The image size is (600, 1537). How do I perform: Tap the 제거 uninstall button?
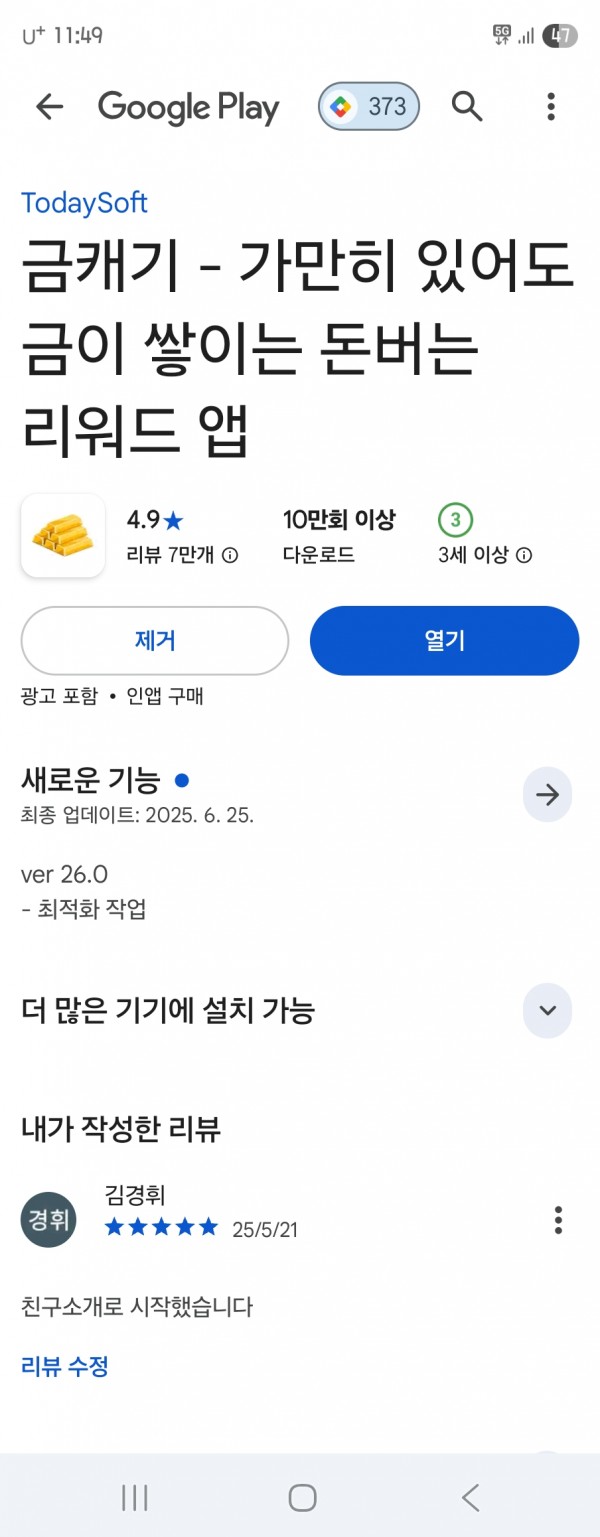click(x=155, y=641)
